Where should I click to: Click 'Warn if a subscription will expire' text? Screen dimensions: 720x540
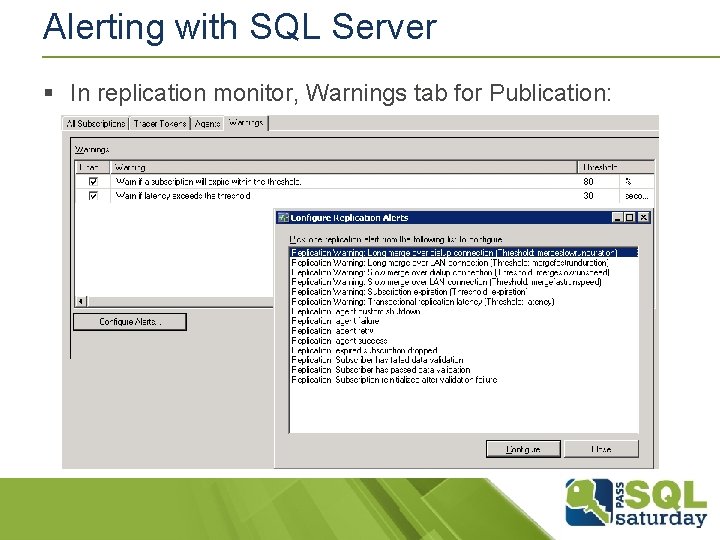tap(208, 181)
